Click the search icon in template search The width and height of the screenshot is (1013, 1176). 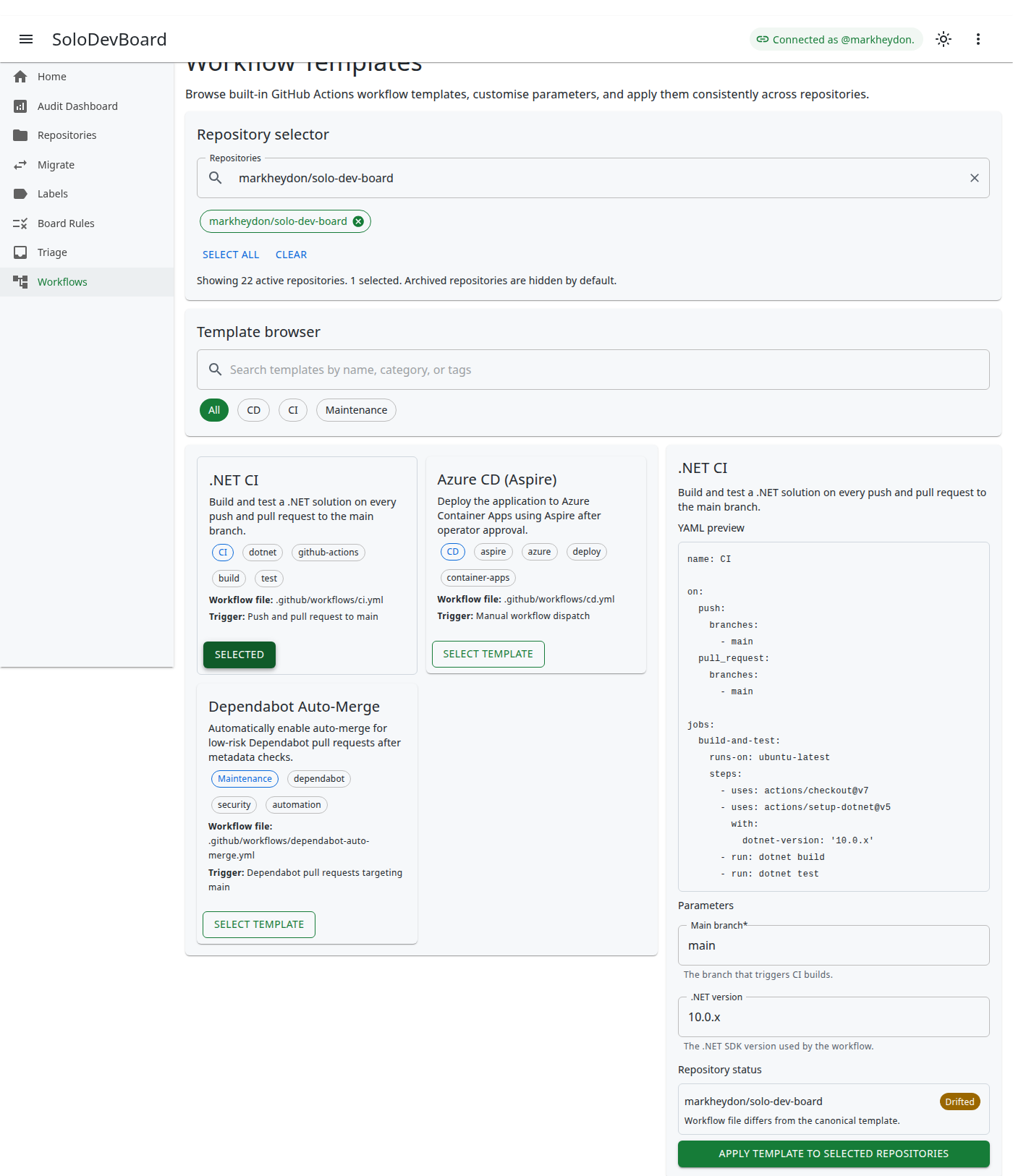point(216,370)
